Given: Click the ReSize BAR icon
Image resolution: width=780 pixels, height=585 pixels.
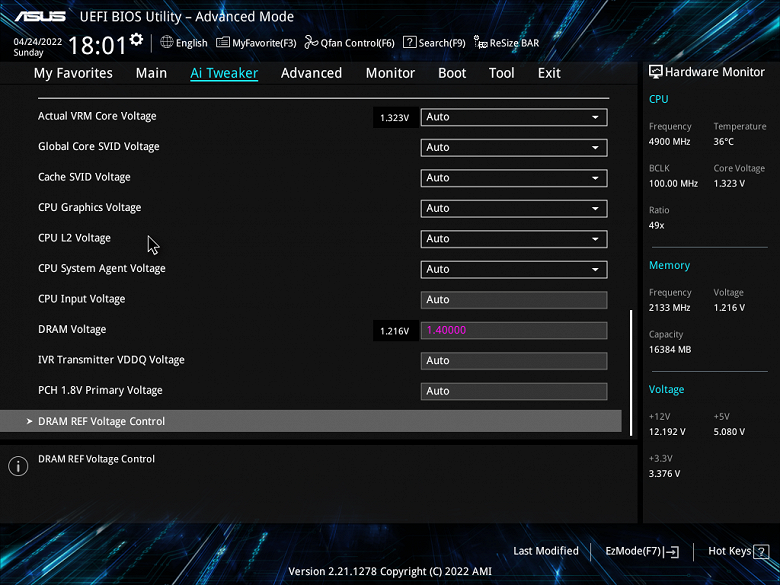Looking at the screenshot, I should [x=481, y=42].
